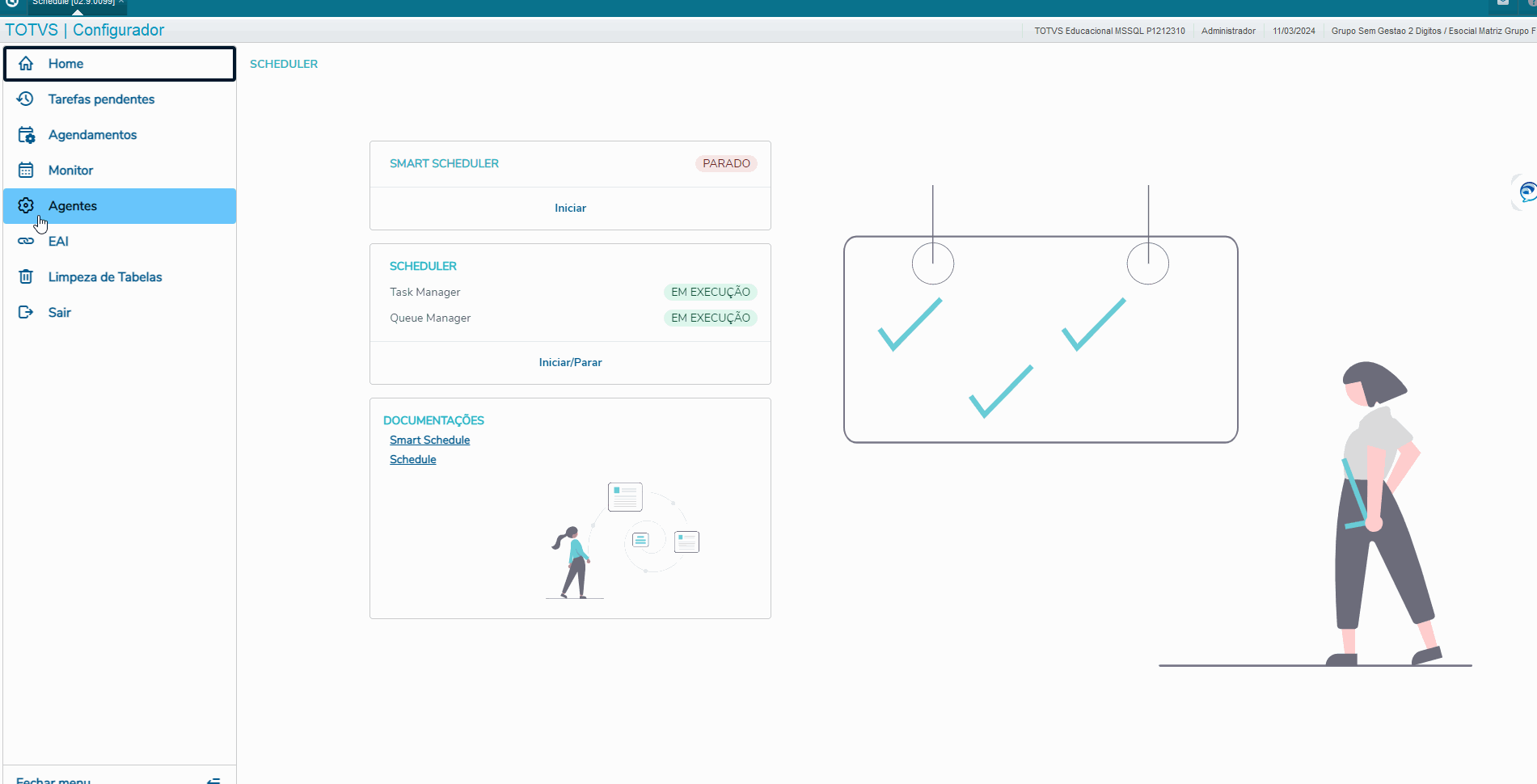Close the Schedule tab with its X

[121, 2]
